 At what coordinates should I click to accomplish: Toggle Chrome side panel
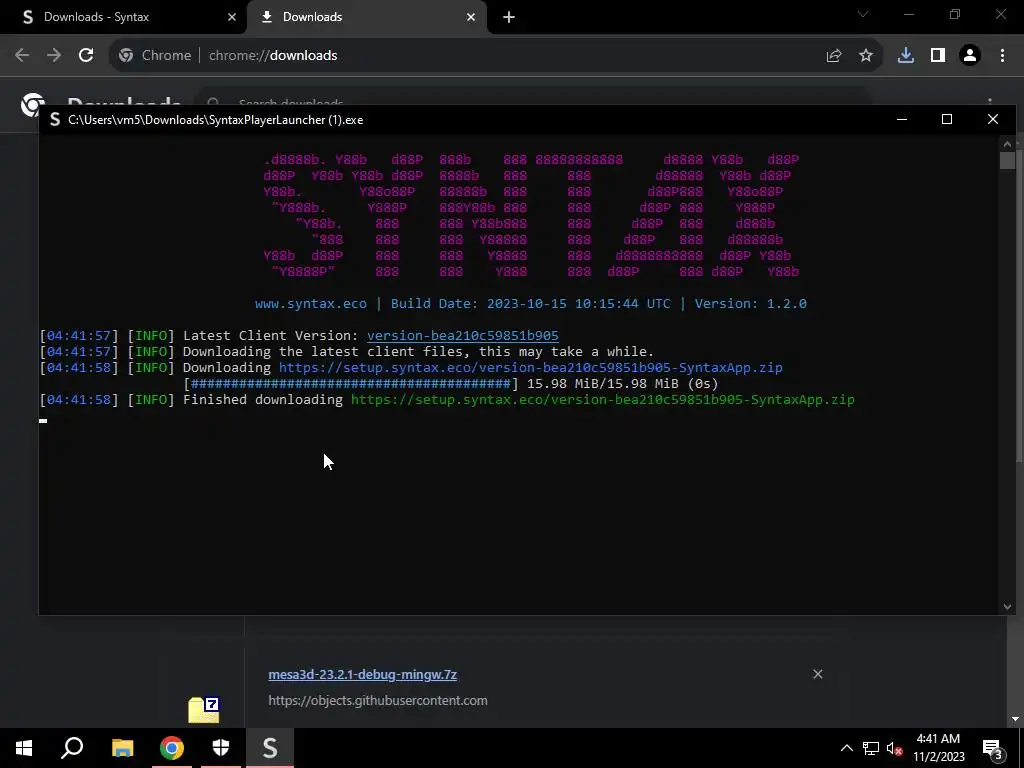click(938, 56)
